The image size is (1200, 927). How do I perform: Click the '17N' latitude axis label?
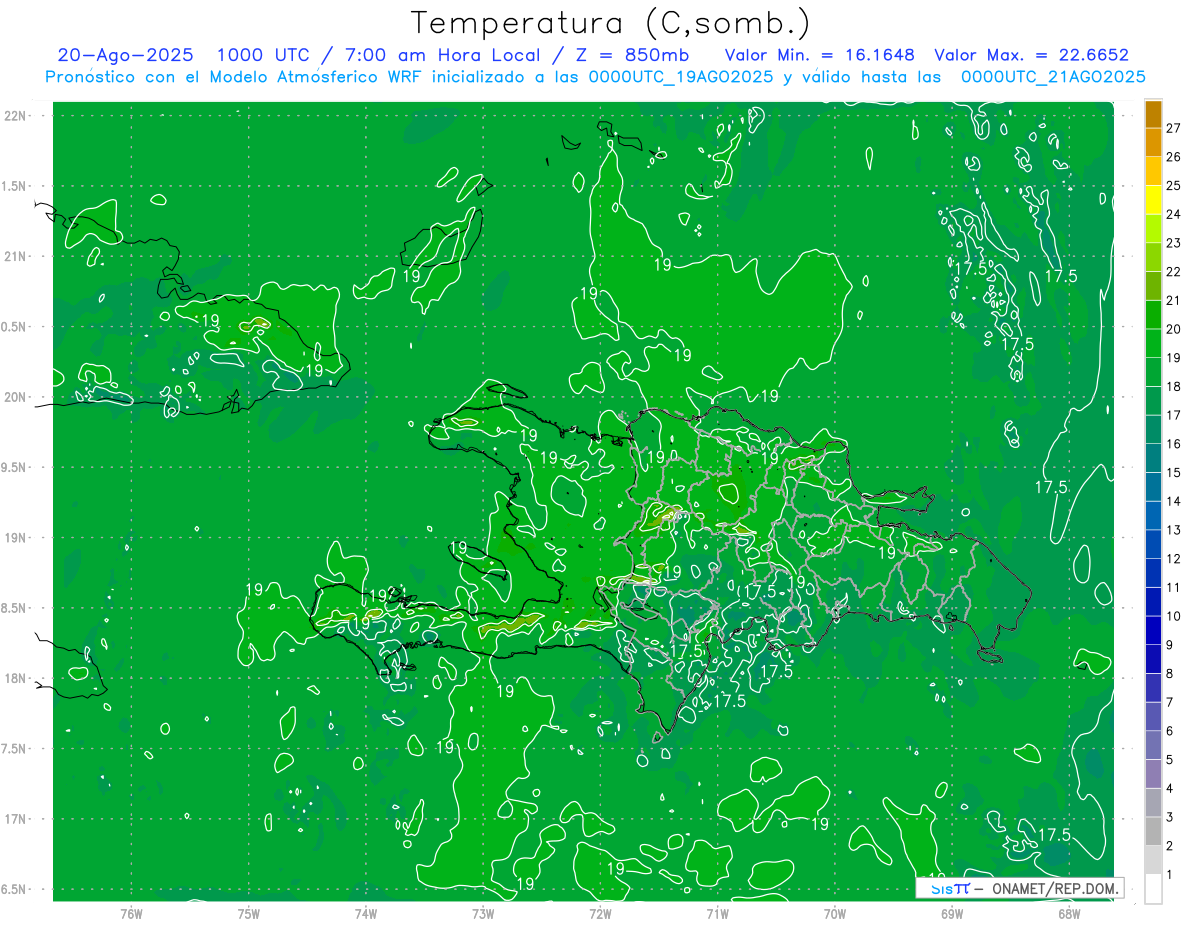[15, 820]
